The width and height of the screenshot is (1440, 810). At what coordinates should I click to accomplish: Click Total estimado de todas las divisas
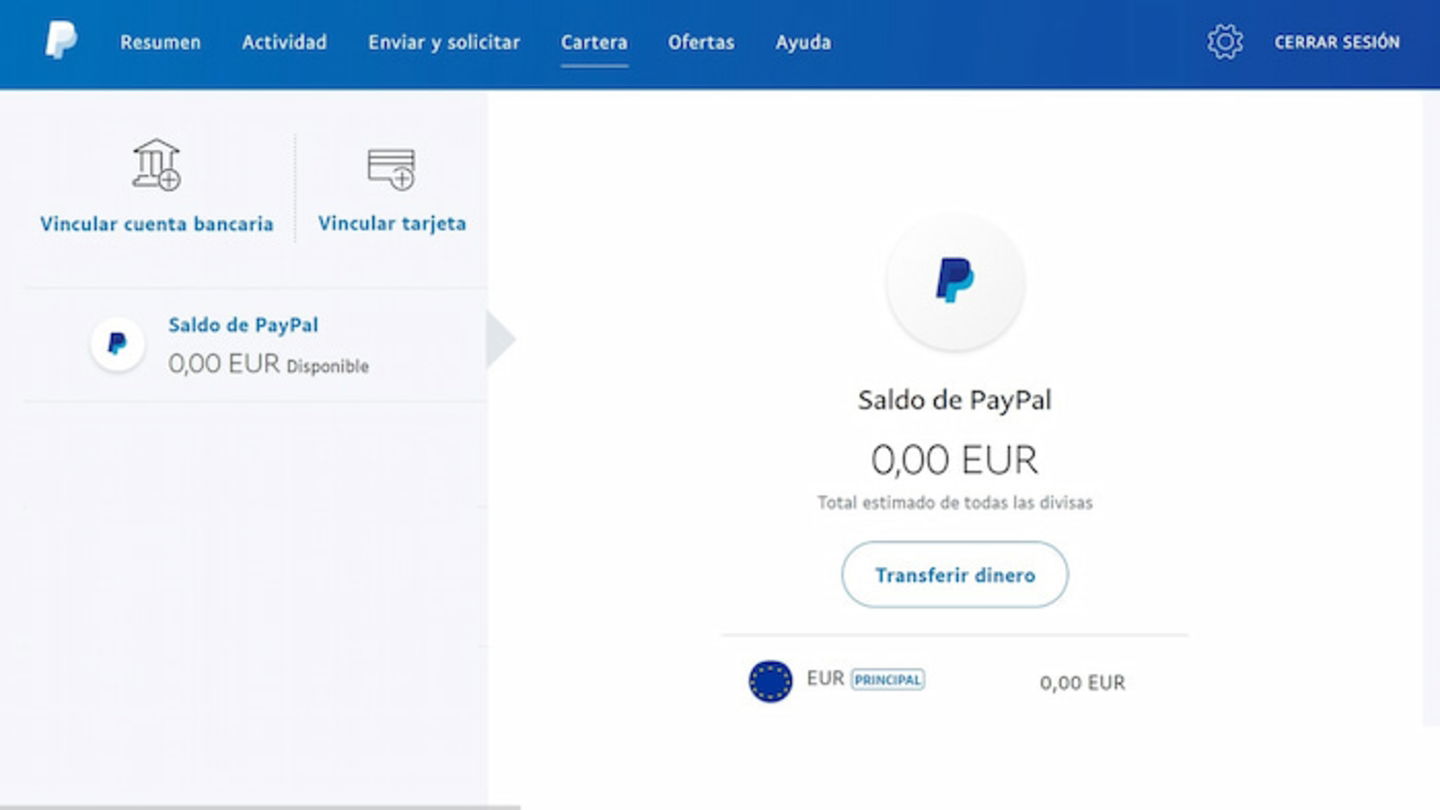click(955, 503)
